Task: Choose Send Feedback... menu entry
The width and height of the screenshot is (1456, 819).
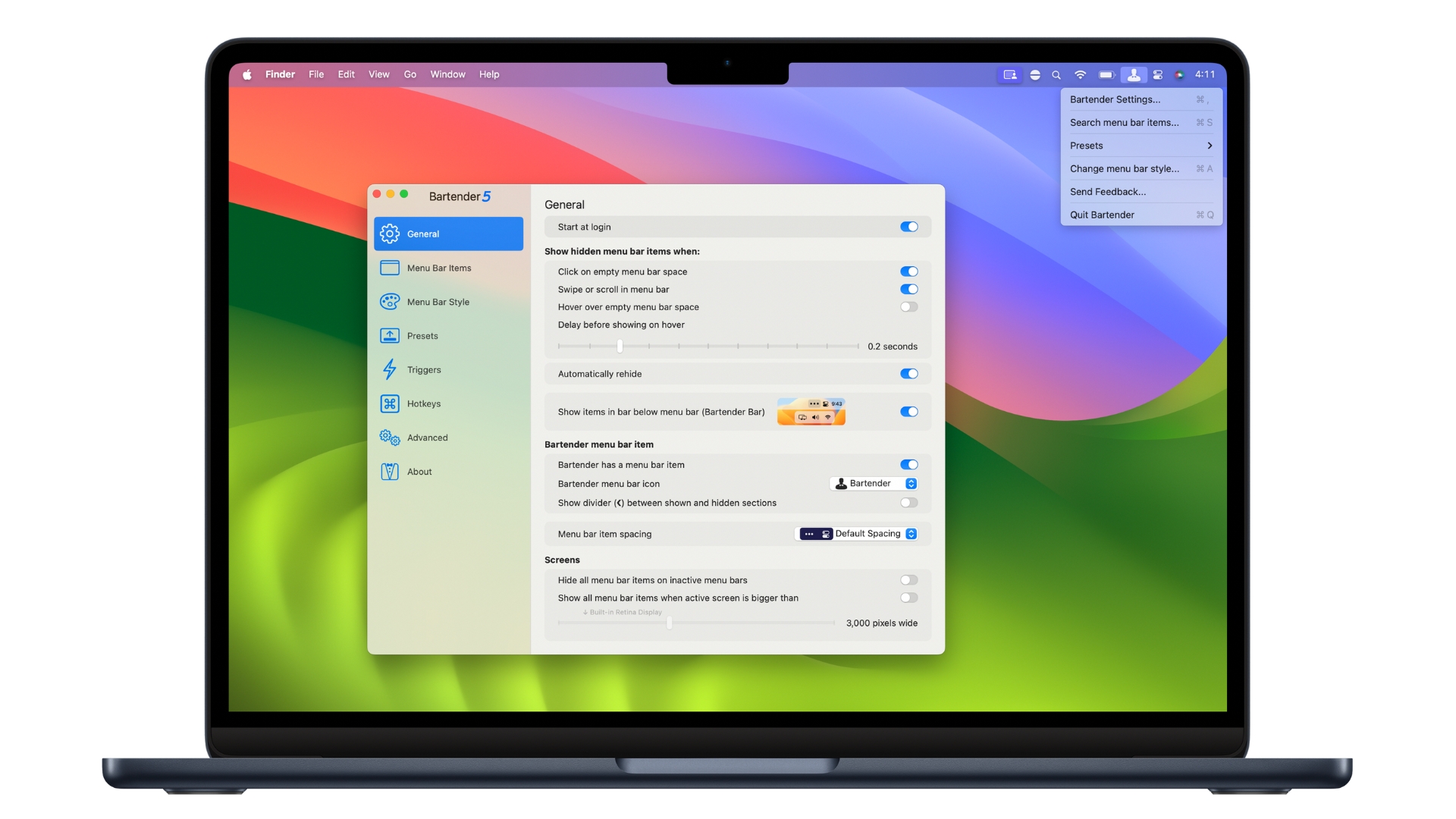Action: coord(1141,192)
